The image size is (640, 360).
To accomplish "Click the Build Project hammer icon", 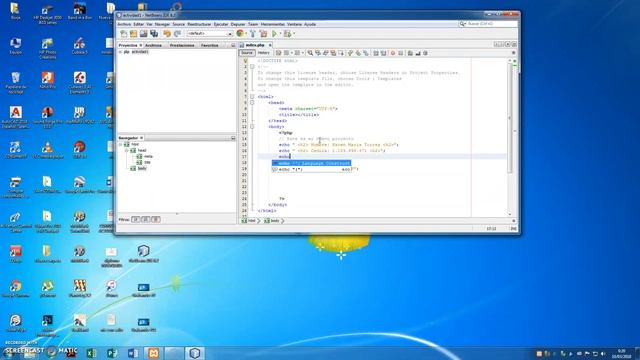I will tap(253, 34).
